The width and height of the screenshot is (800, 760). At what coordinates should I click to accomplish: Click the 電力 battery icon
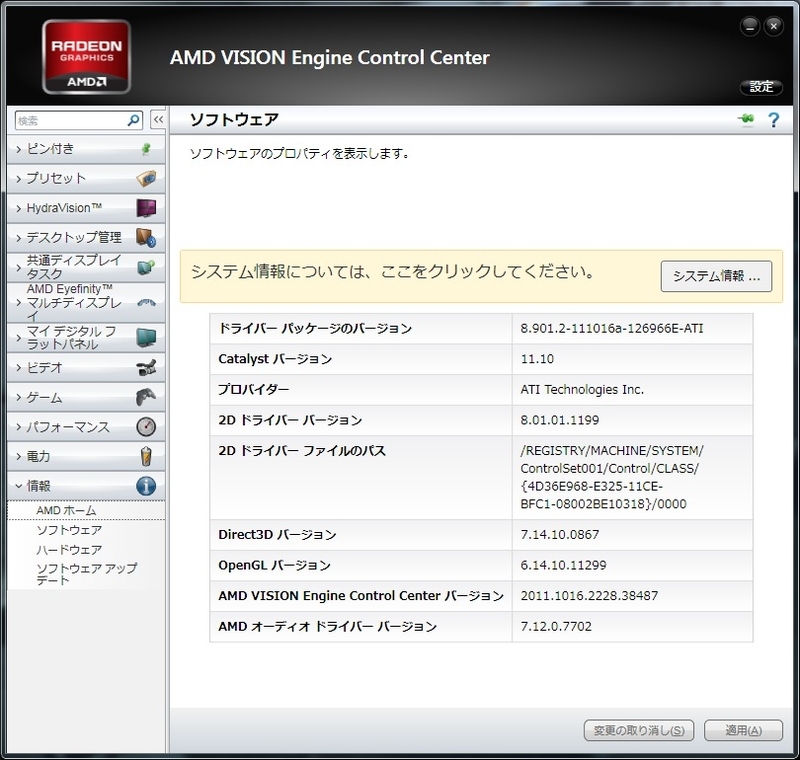coord(146,456)
